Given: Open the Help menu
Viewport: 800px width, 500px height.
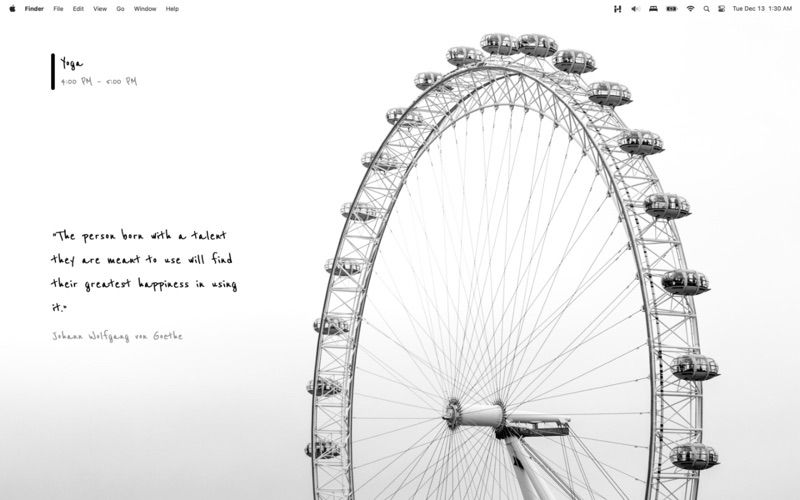Looking at the screenshot, I should pyautogui.click(x=172, y=9).
